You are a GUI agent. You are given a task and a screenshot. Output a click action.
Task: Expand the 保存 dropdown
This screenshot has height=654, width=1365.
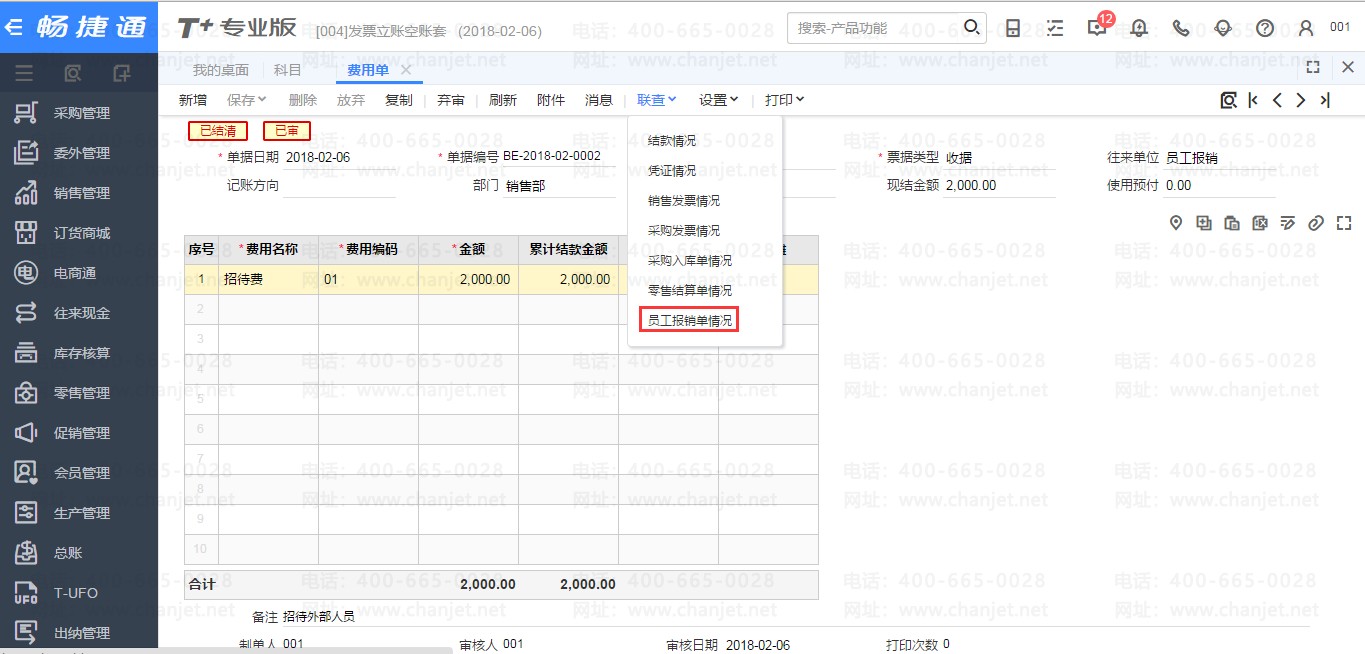(246, 100)
